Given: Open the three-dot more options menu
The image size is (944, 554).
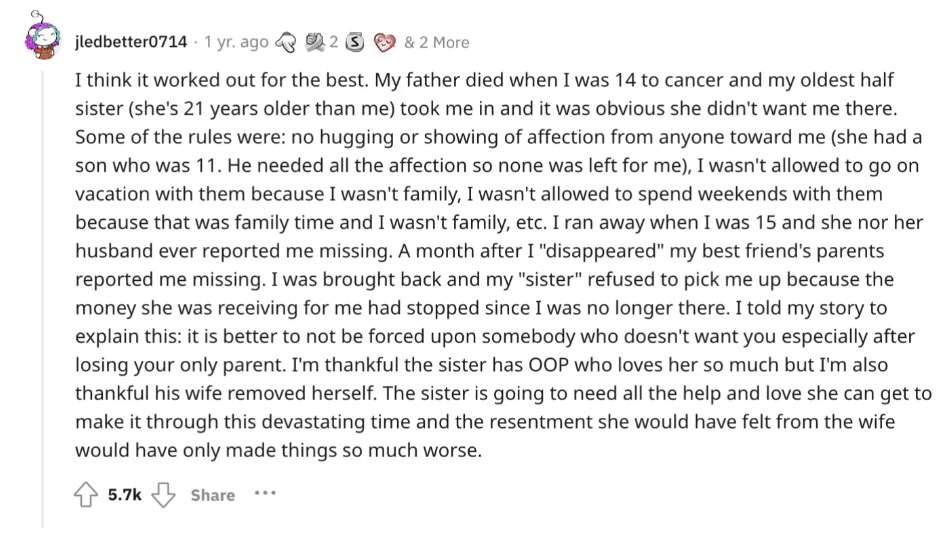Looking at the screenshot, I should point(265,494).
